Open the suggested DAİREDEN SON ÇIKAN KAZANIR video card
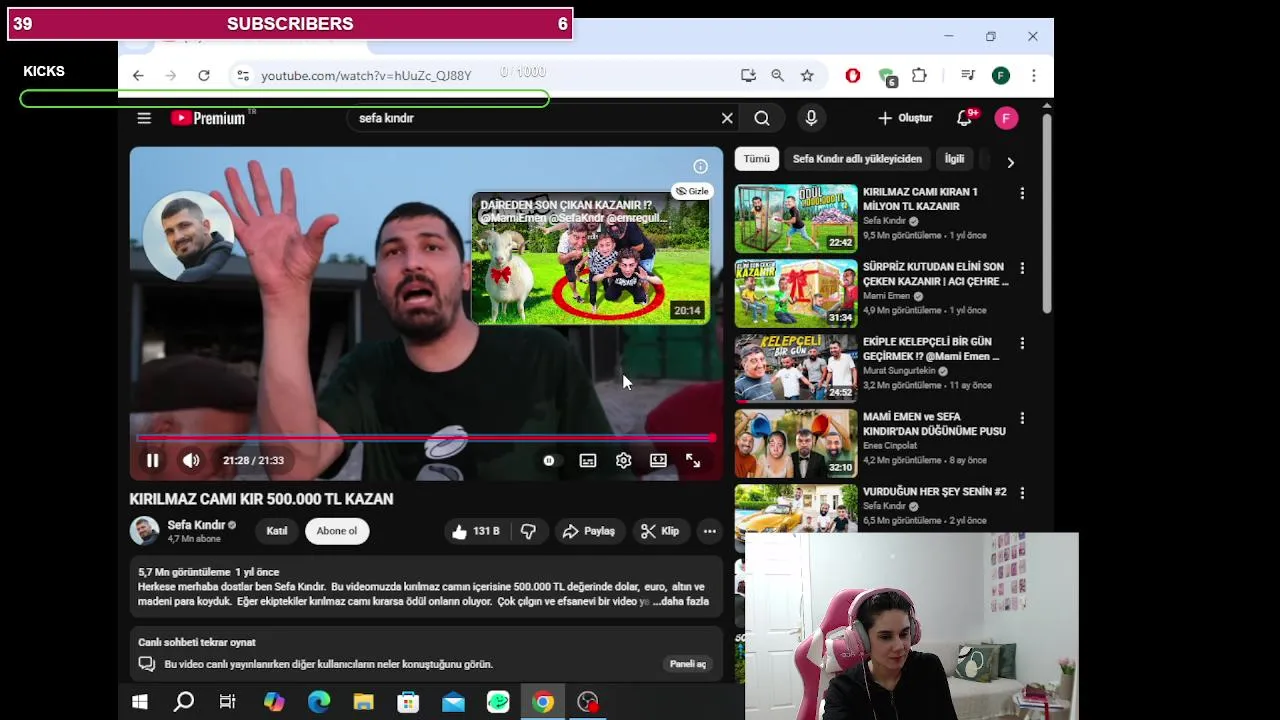 [x=590, y=258]
